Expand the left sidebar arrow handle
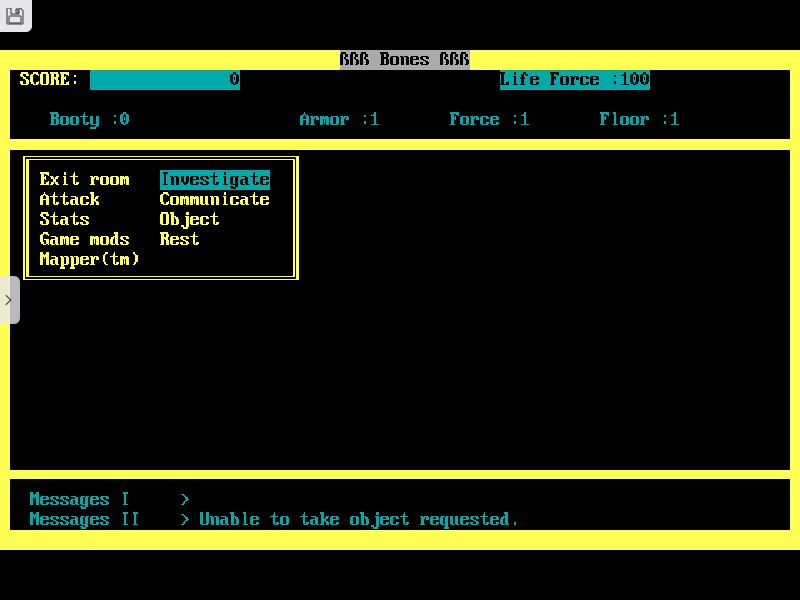This screenshot has width=800, height=600. point(9,300)
